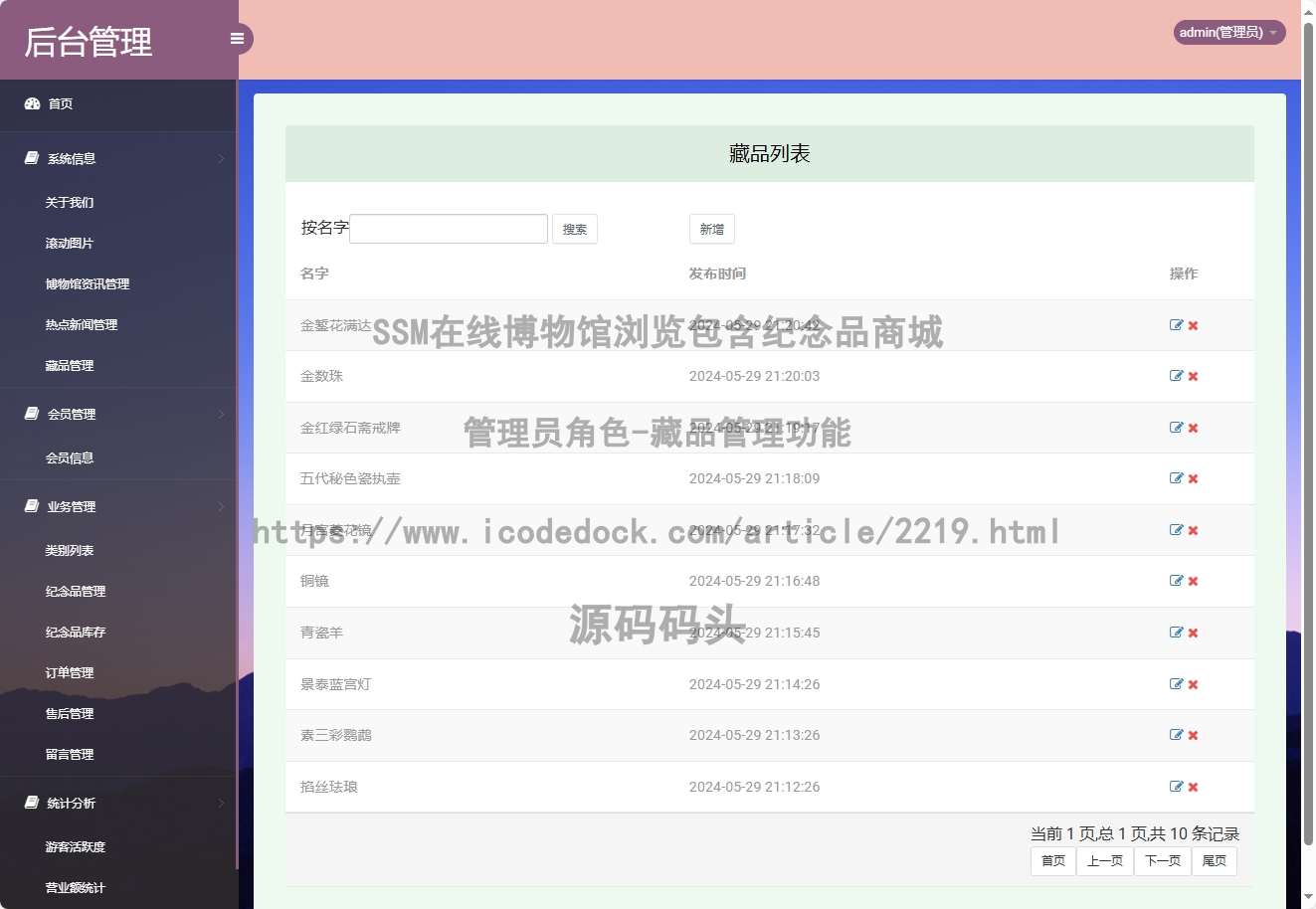Delete the 青瓷羊 entry

[1193, 633]
